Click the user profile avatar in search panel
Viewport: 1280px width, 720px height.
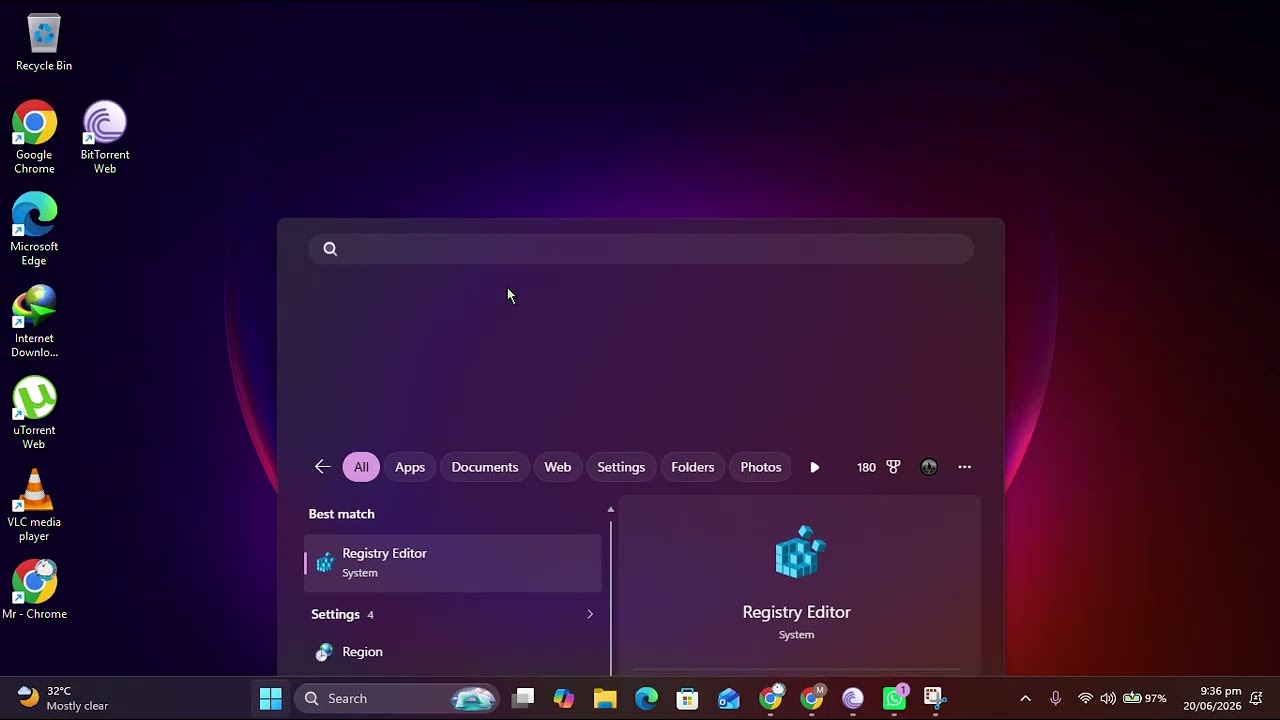[929, 467]
